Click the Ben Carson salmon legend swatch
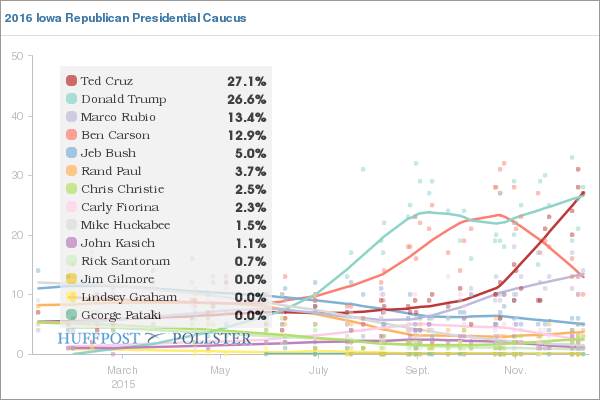This screenshot has height=400, width=600. click(x=72, y=134)
